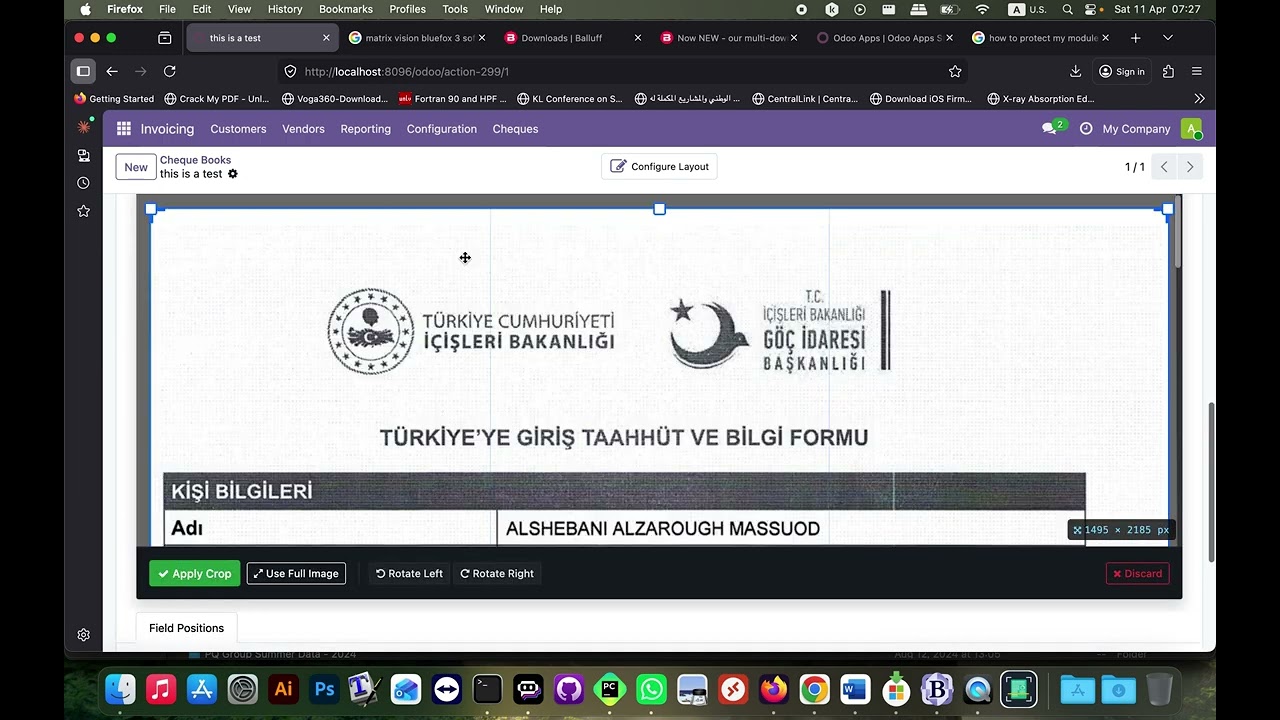This screenshot has width=1280, height=720.
Task: Open the History menu in menu bar
Action: point(285,9)
